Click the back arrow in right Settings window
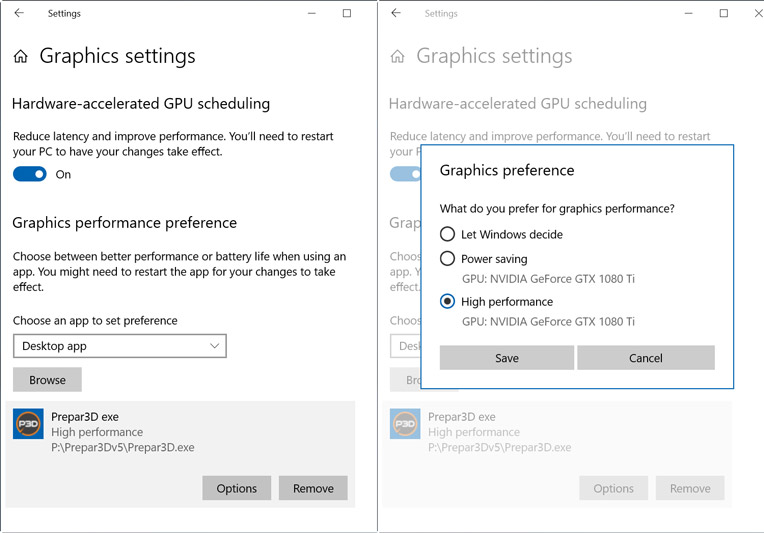The height and width of the screenshot is (533, 764). (396, 14)
